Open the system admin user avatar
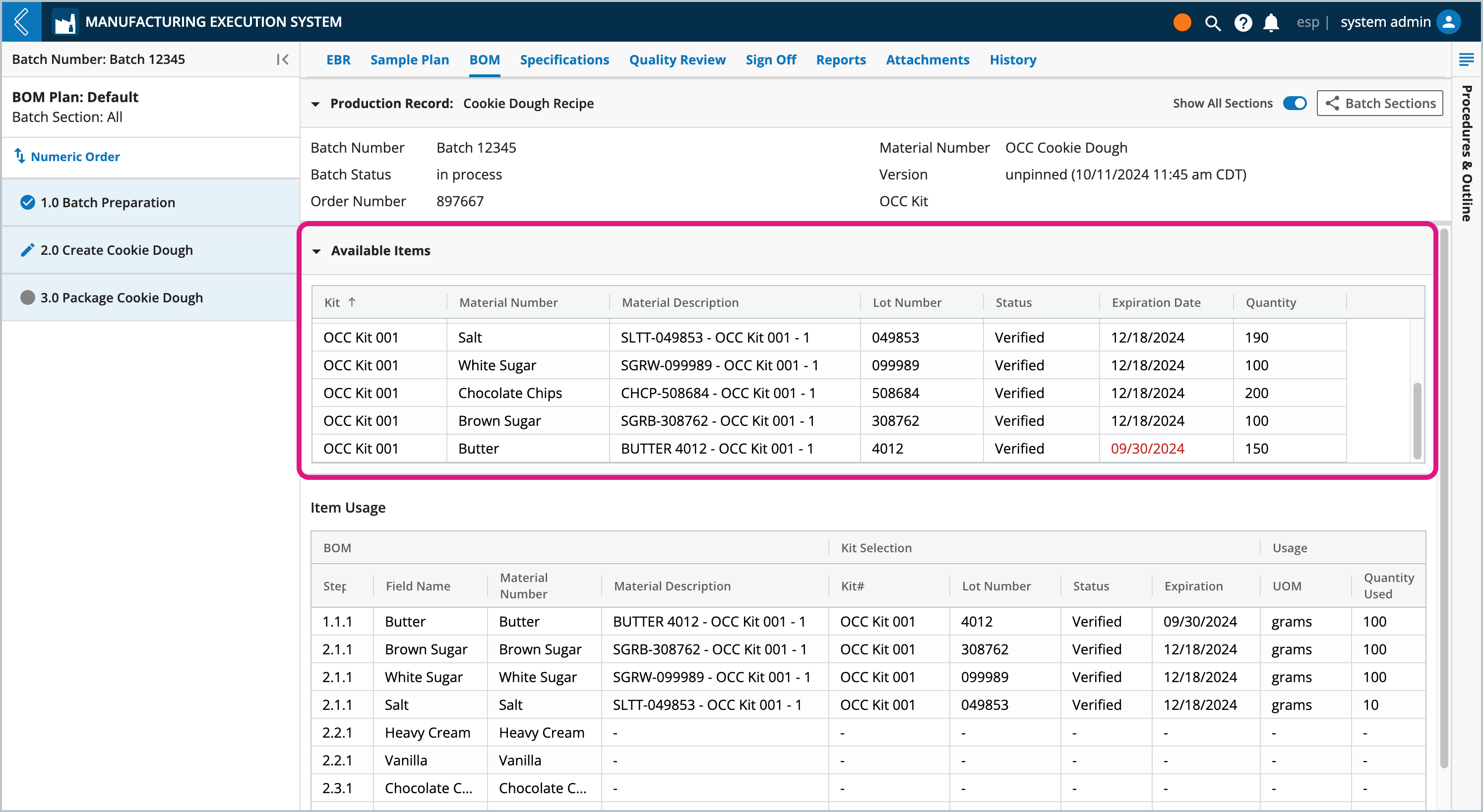Screen dimensions: 1483x812 click(x=1448, y=22)
